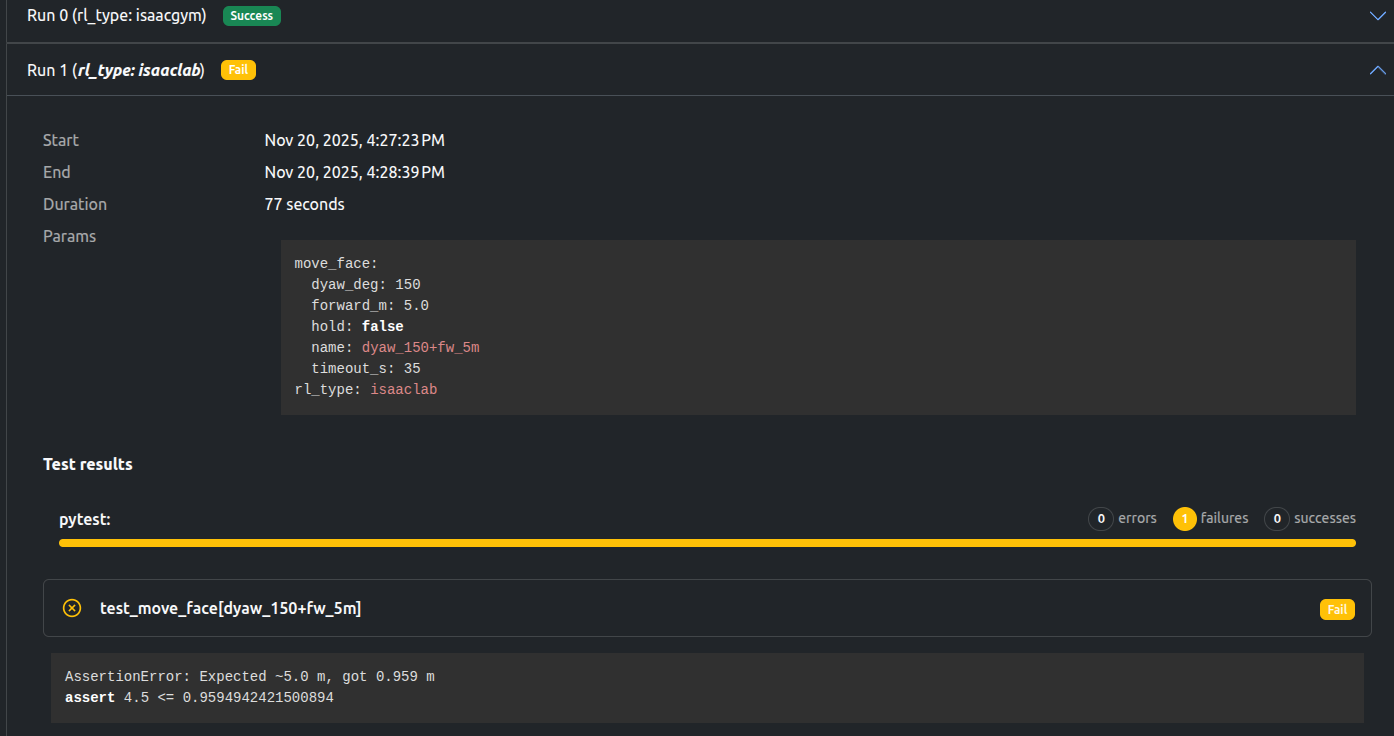Click the AssertionError message text
The width and height of the screenshot is (1394, 736).
[x=249, y=677]
